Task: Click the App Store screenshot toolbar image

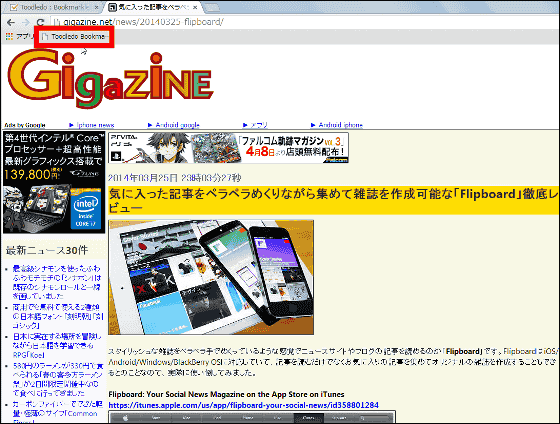Action: [252, 417]
